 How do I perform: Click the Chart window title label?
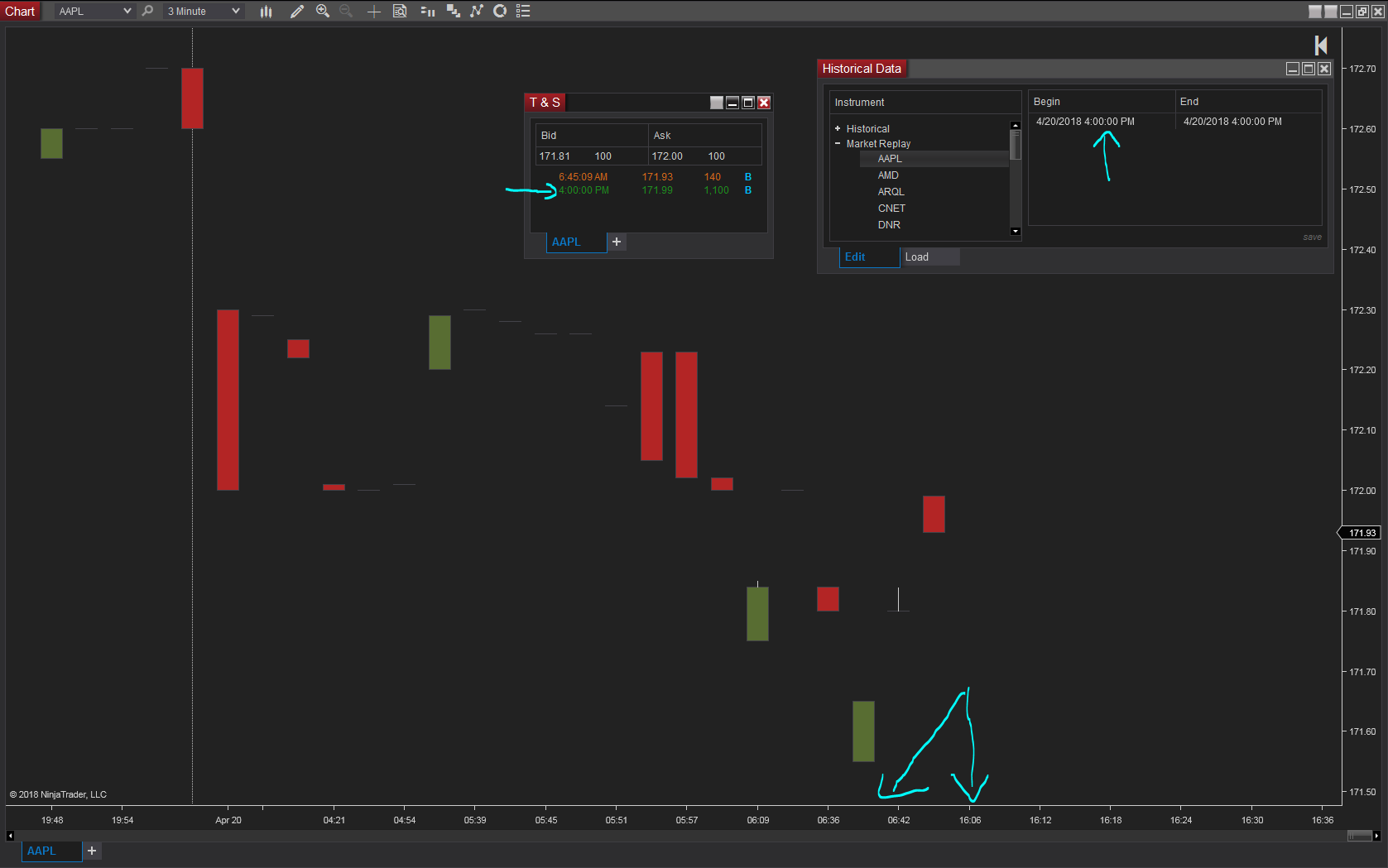[20, 12]
